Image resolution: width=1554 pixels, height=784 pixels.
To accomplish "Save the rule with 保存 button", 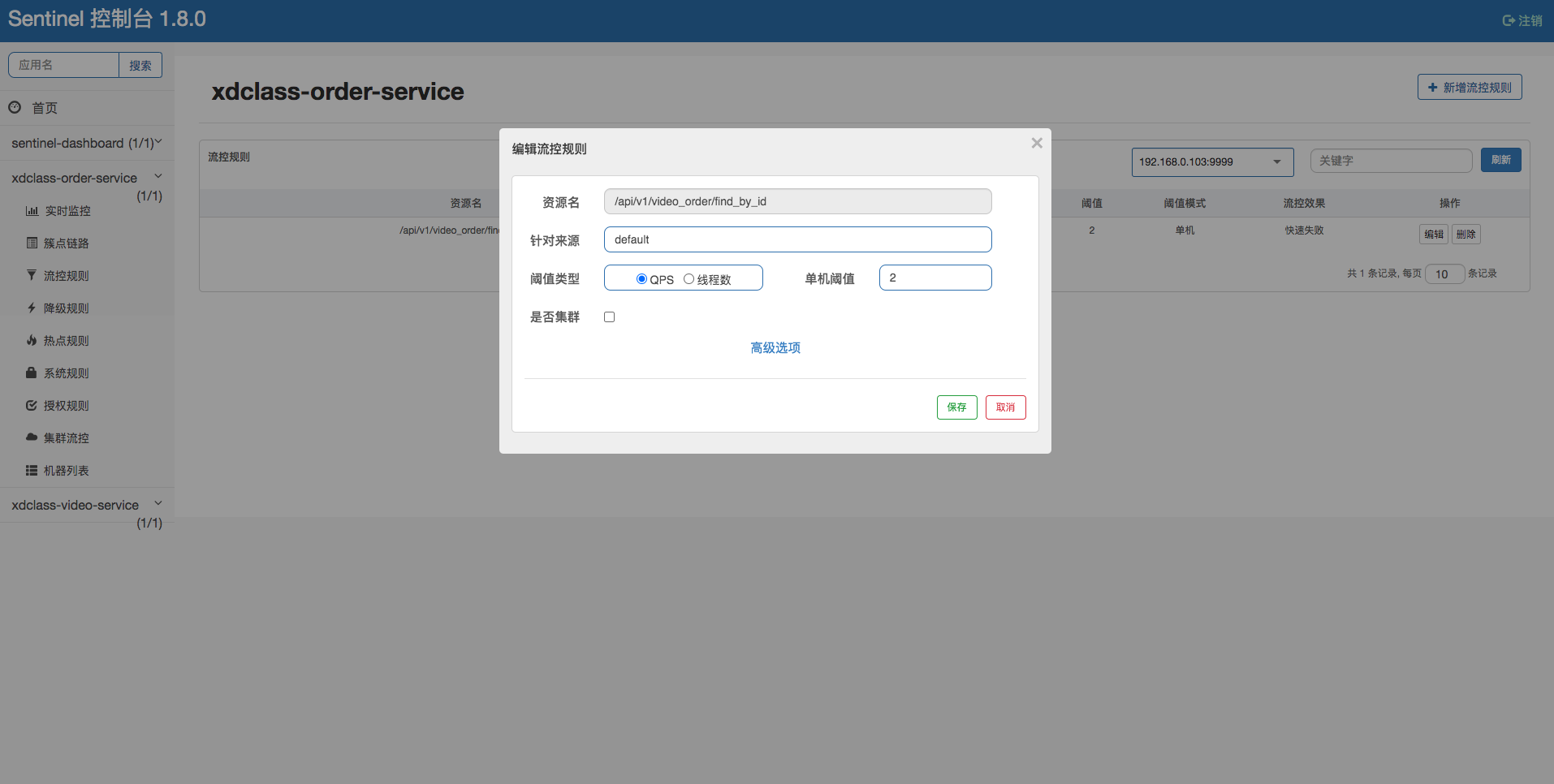I will click(x=956, y=407).
